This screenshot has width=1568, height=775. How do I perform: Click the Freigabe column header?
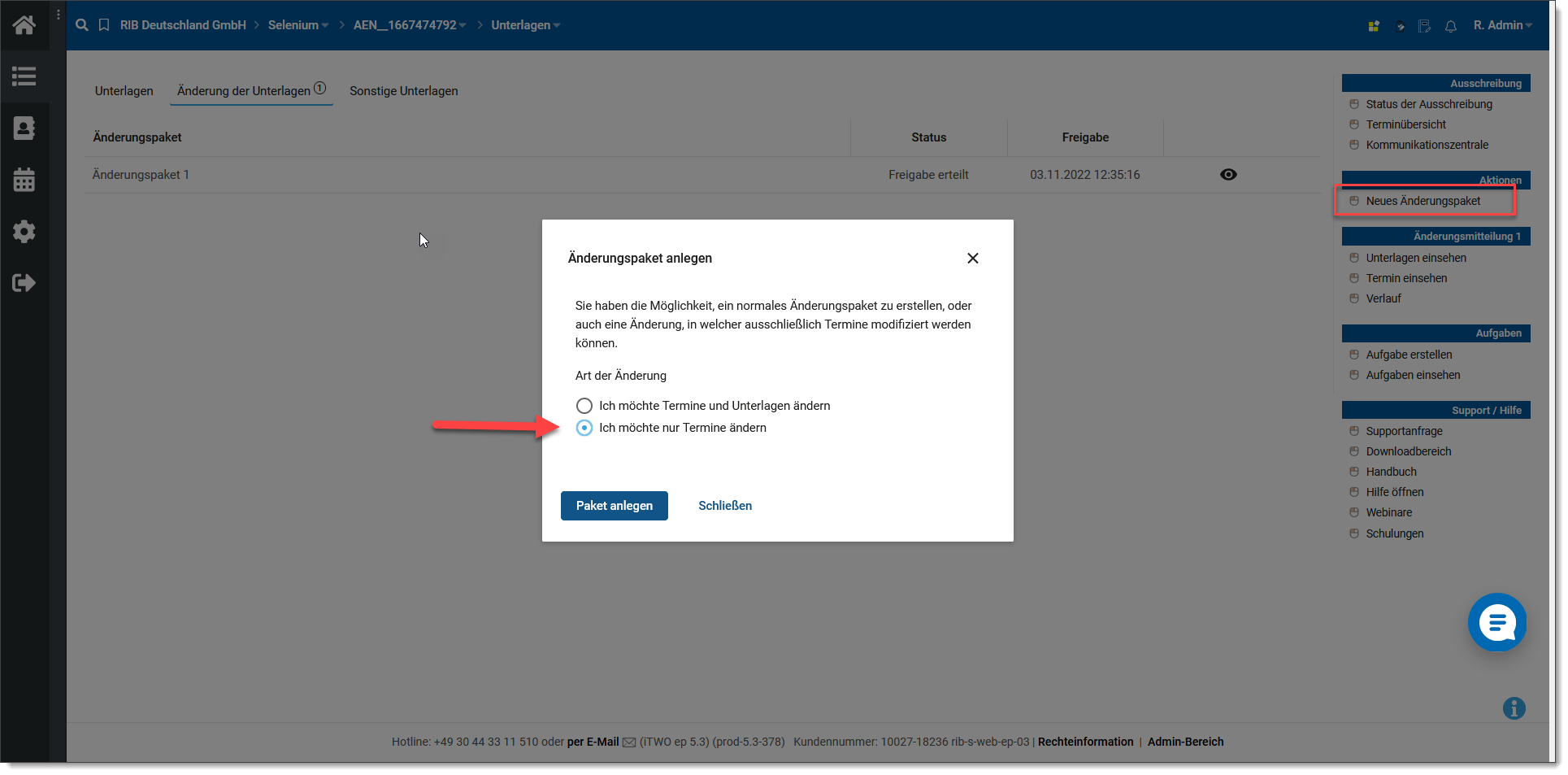point(1085,137)
